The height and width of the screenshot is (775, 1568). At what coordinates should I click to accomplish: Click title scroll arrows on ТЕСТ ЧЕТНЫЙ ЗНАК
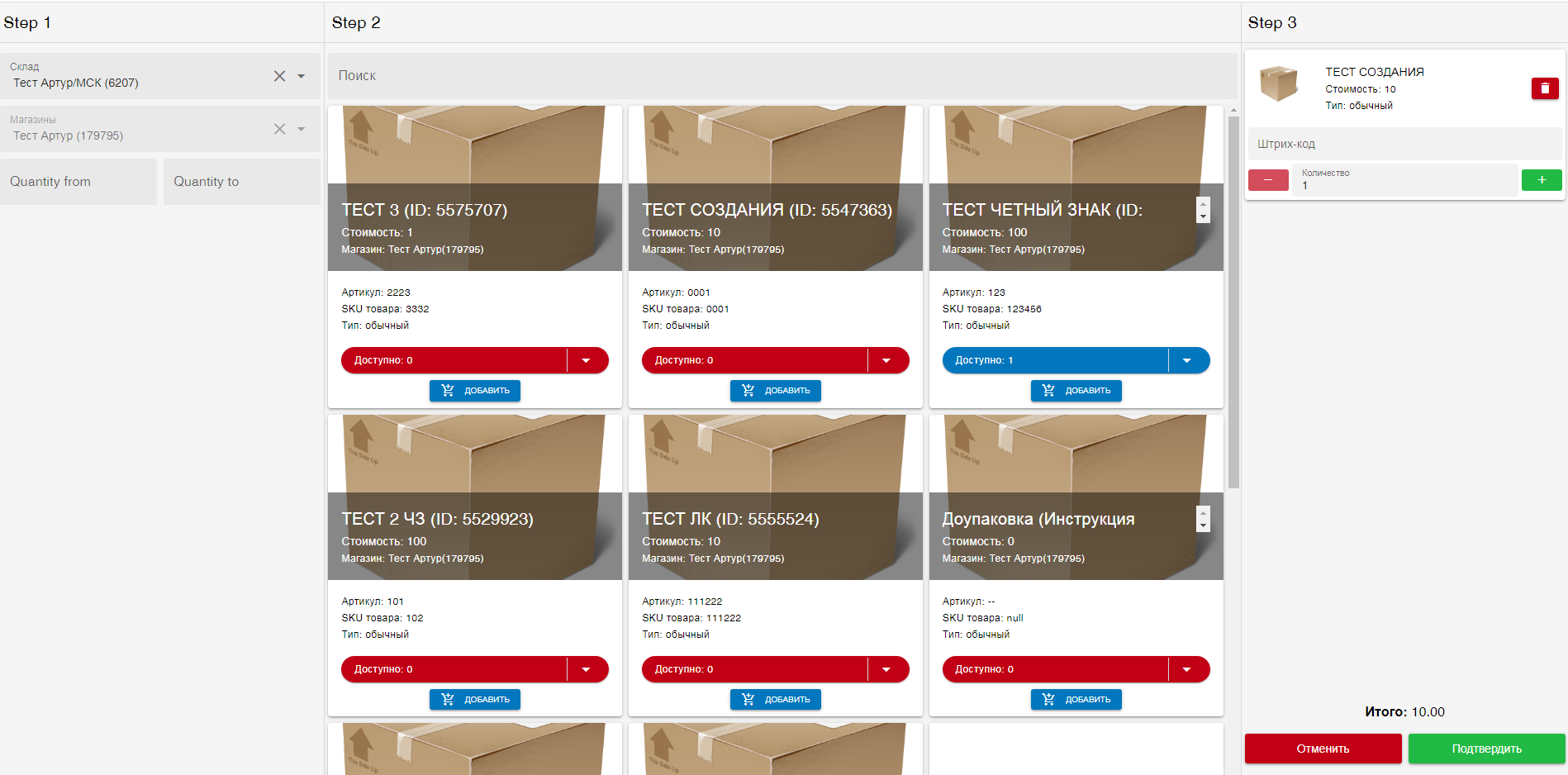tap(1204, 210)
